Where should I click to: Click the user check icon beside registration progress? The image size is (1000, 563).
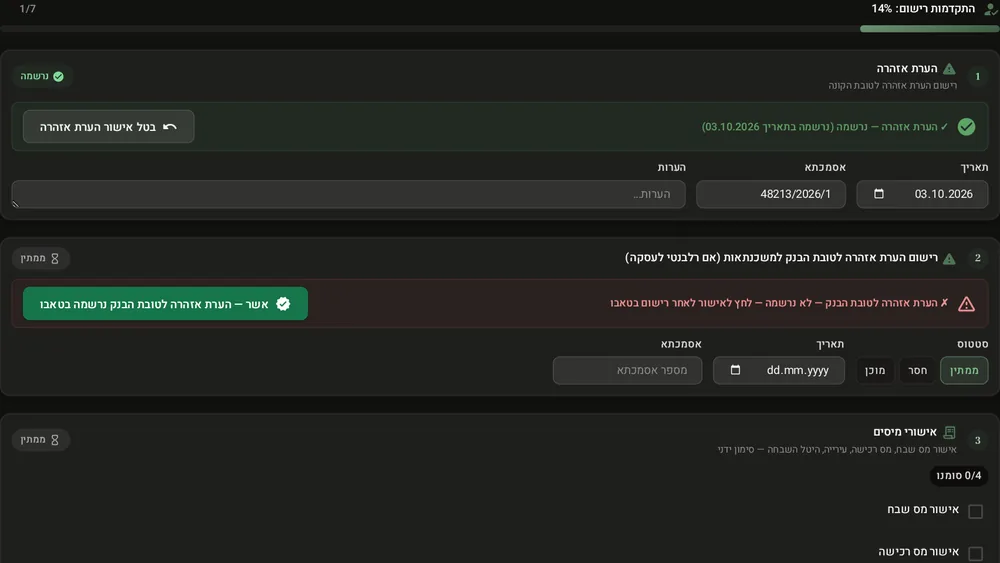(x=990, y=9)
